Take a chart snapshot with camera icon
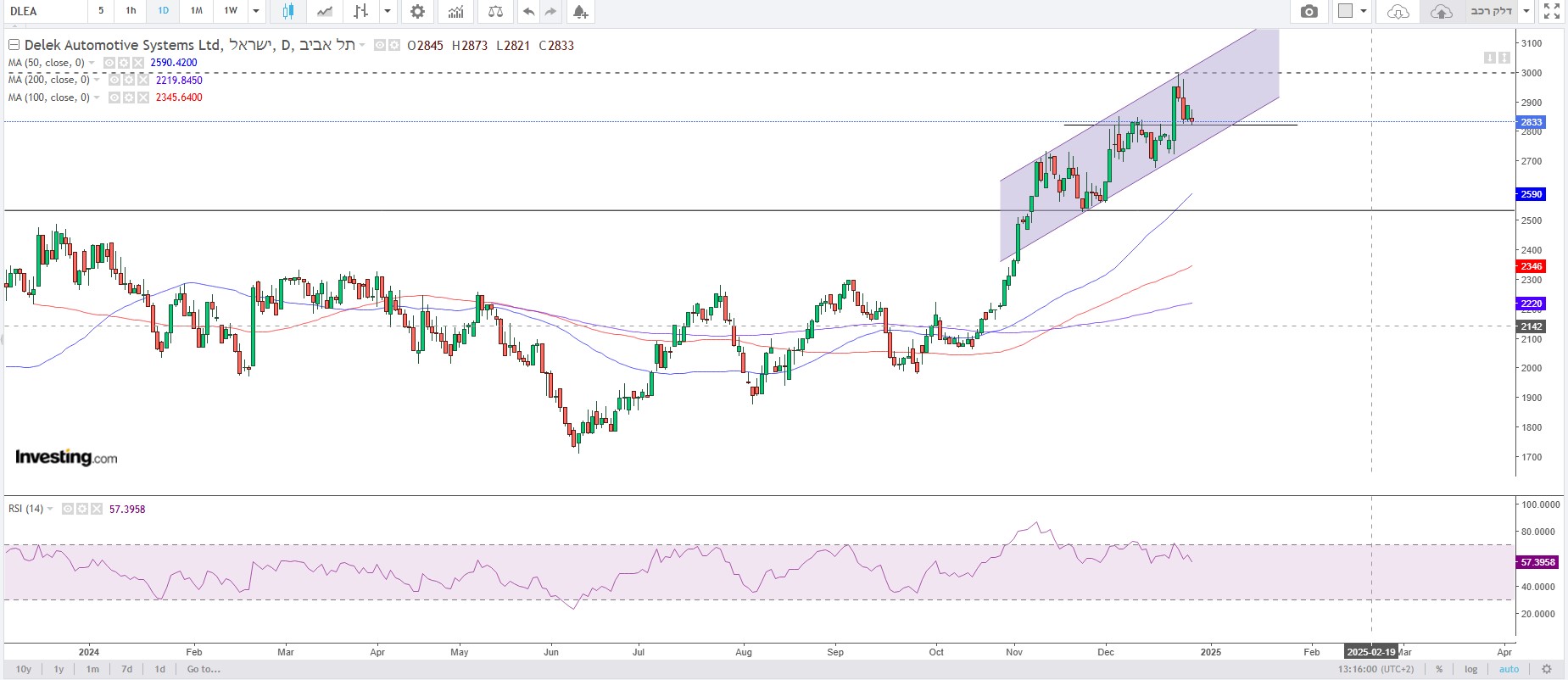1568x680 pixels. [1309, 11]
